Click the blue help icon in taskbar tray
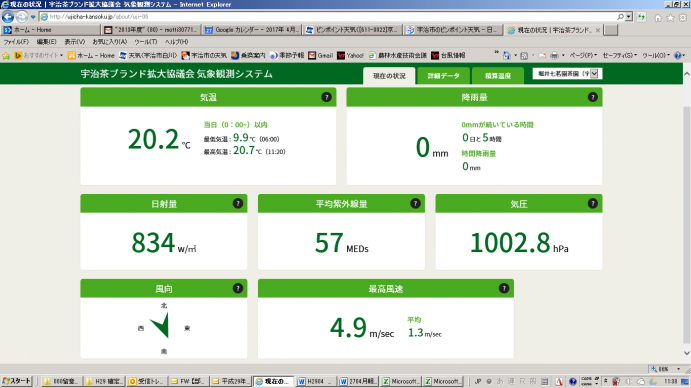The width and height of the screenshot is (691, 388). click(572, 381)
